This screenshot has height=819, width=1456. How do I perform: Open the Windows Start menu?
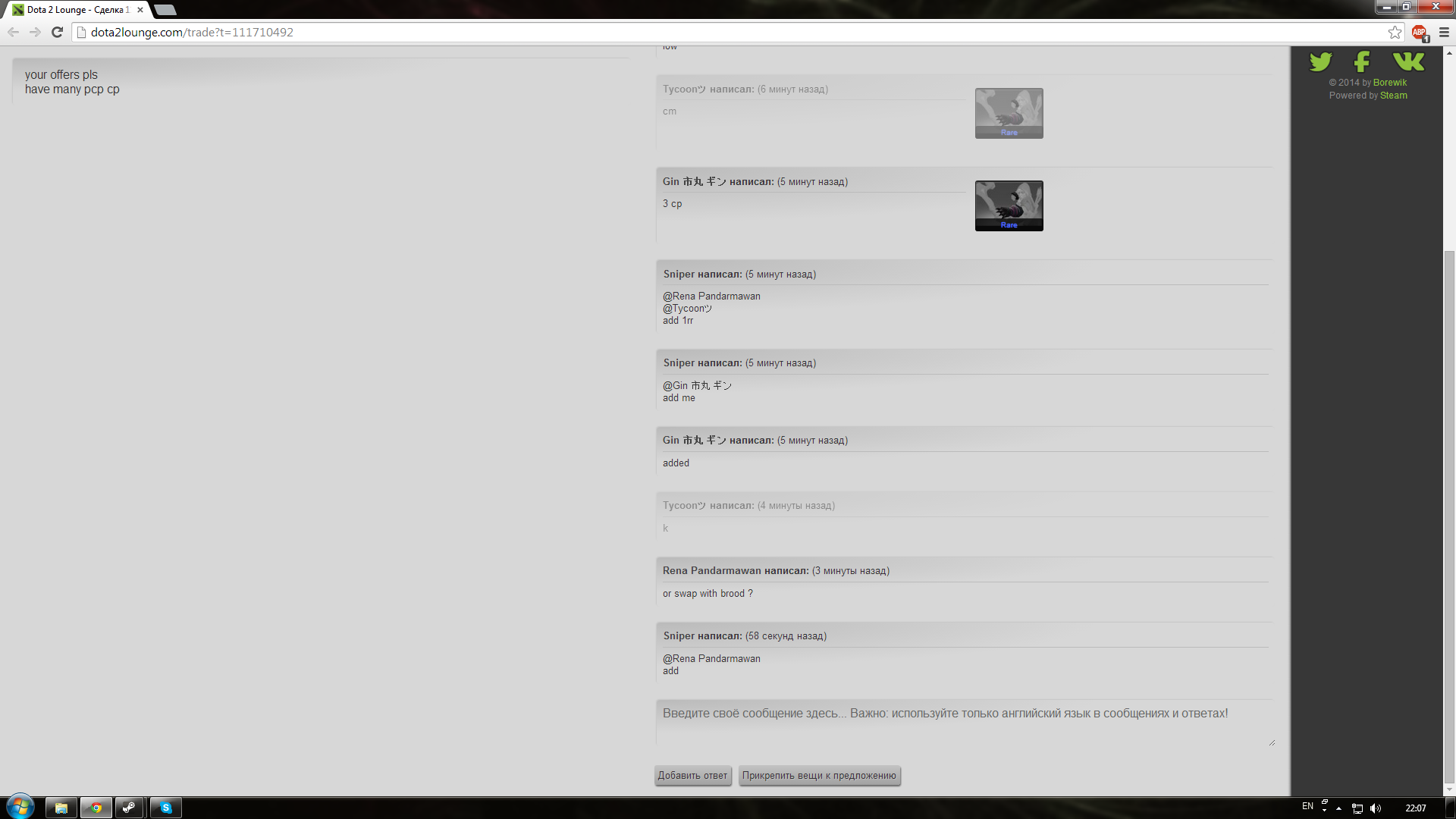(20, 807)
